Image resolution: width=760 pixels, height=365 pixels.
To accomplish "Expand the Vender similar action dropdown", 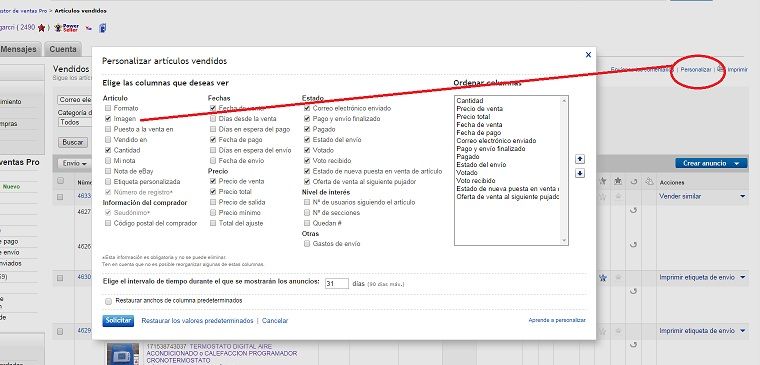I will pos(742,196).
